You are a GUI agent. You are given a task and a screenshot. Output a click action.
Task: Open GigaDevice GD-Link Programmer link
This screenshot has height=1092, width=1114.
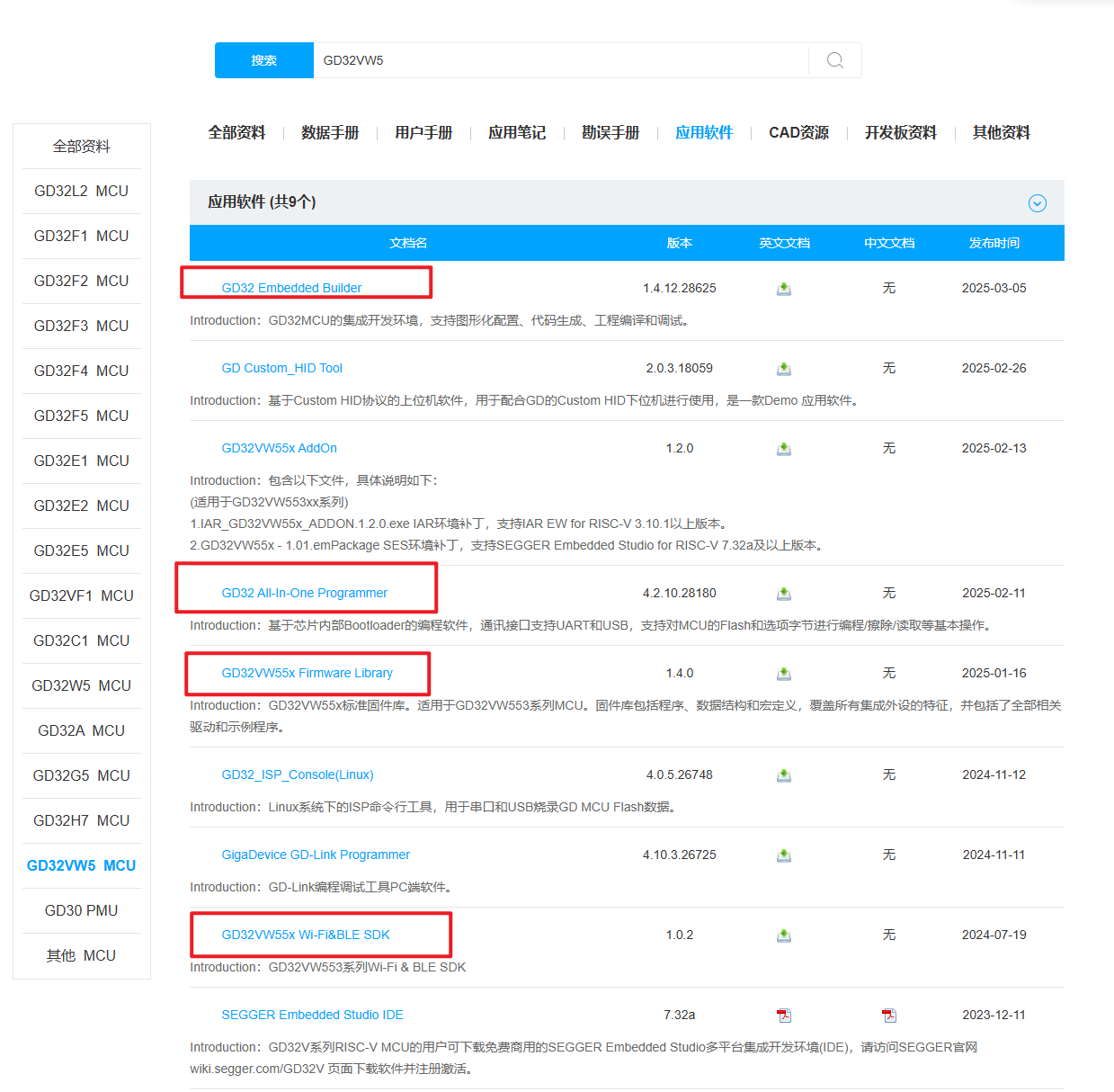[x=316, y=855]
